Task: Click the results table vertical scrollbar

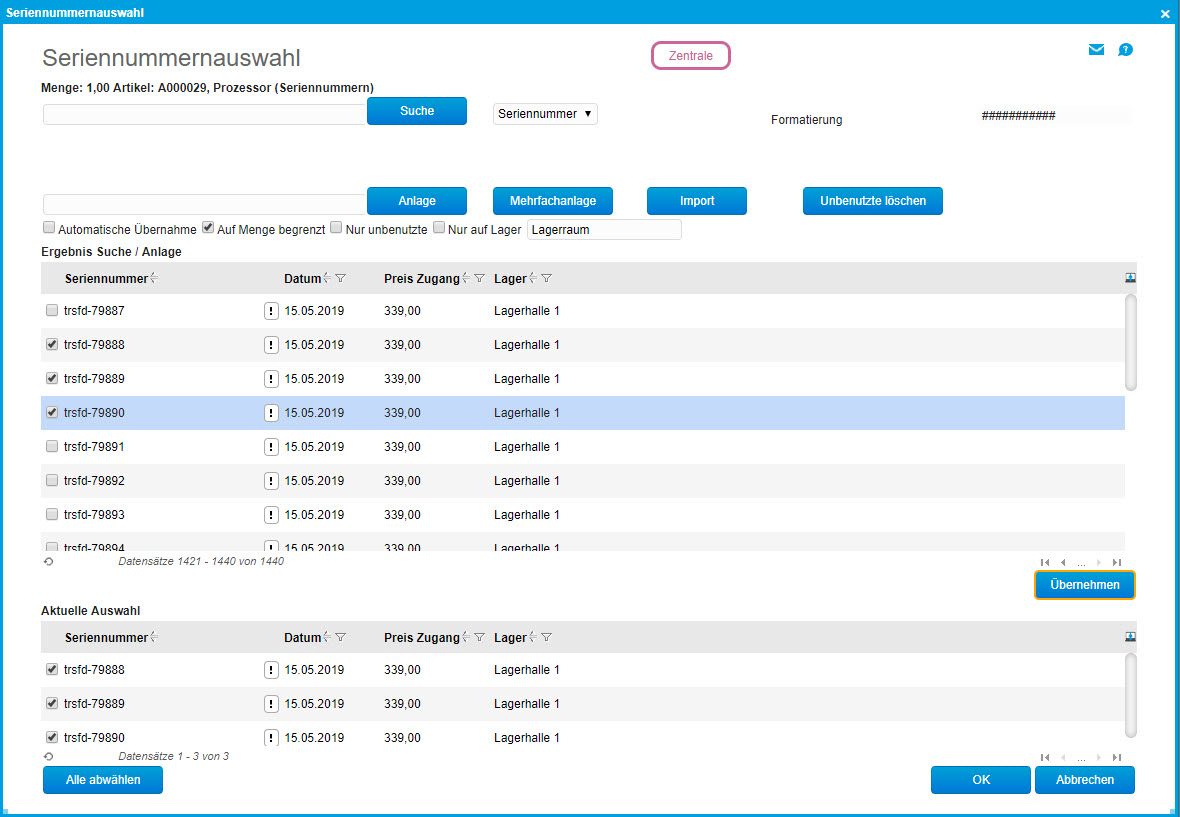Action: tap(1130, 341)
